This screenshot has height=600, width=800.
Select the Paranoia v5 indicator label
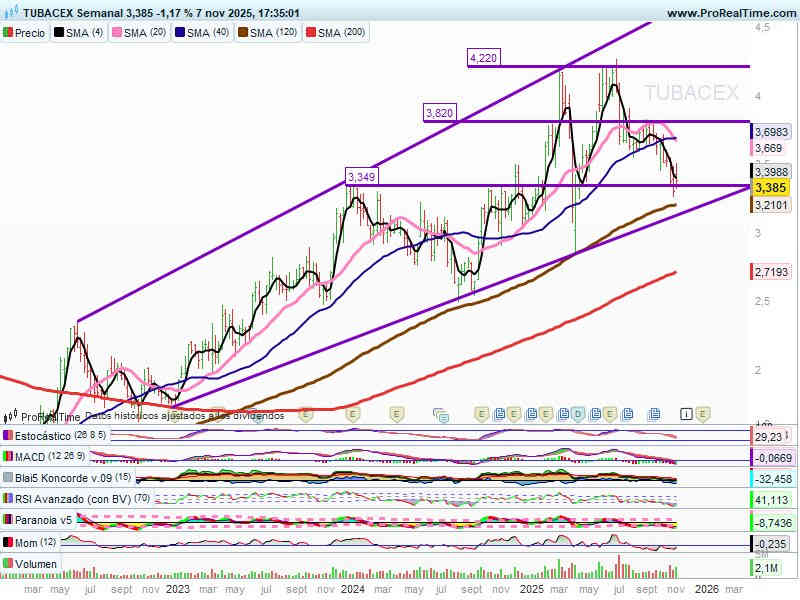42,519
